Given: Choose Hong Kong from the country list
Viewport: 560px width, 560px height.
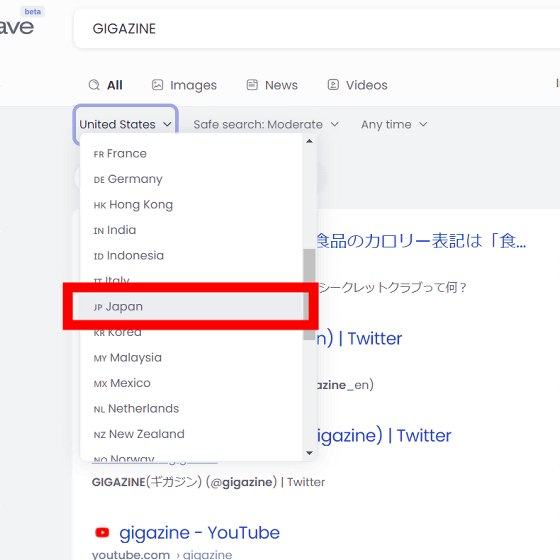Looking at the screenshot, I should point(191,205).
